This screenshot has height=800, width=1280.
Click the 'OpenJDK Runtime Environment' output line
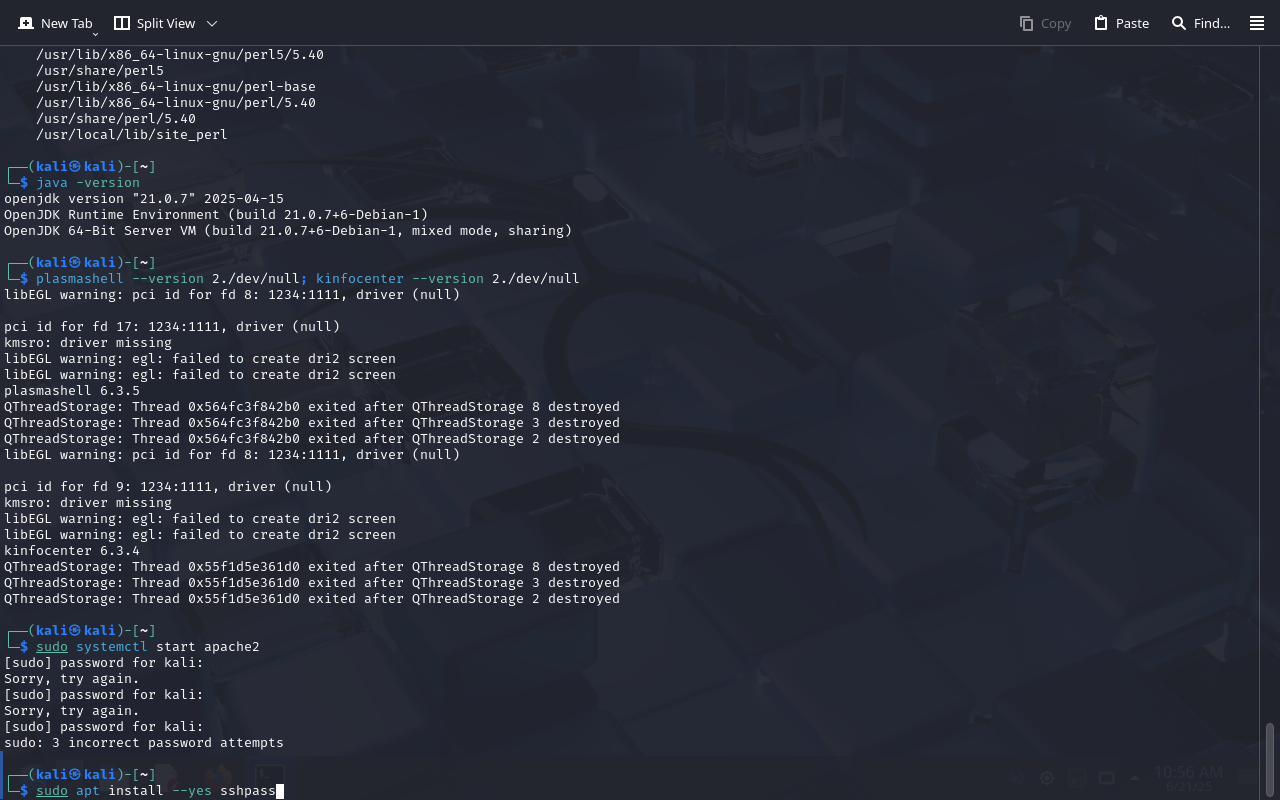(x=216, y=215)
